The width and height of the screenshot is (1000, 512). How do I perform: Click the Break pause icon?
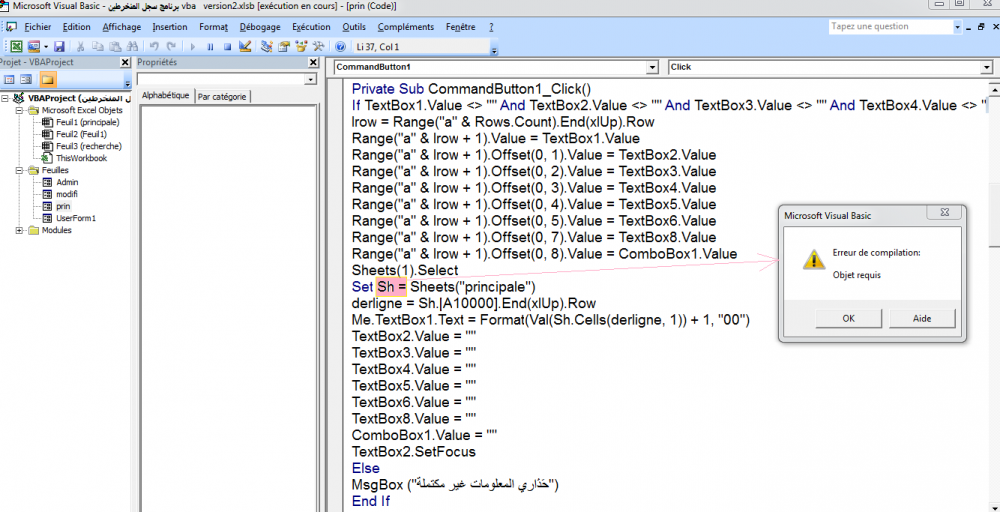point(210,47)
